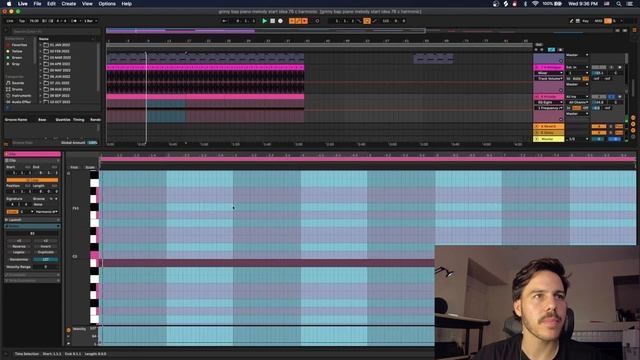640x360 pixels.
Task: Open the EQ Eight automation device dropdown
Action: point(550,102)
